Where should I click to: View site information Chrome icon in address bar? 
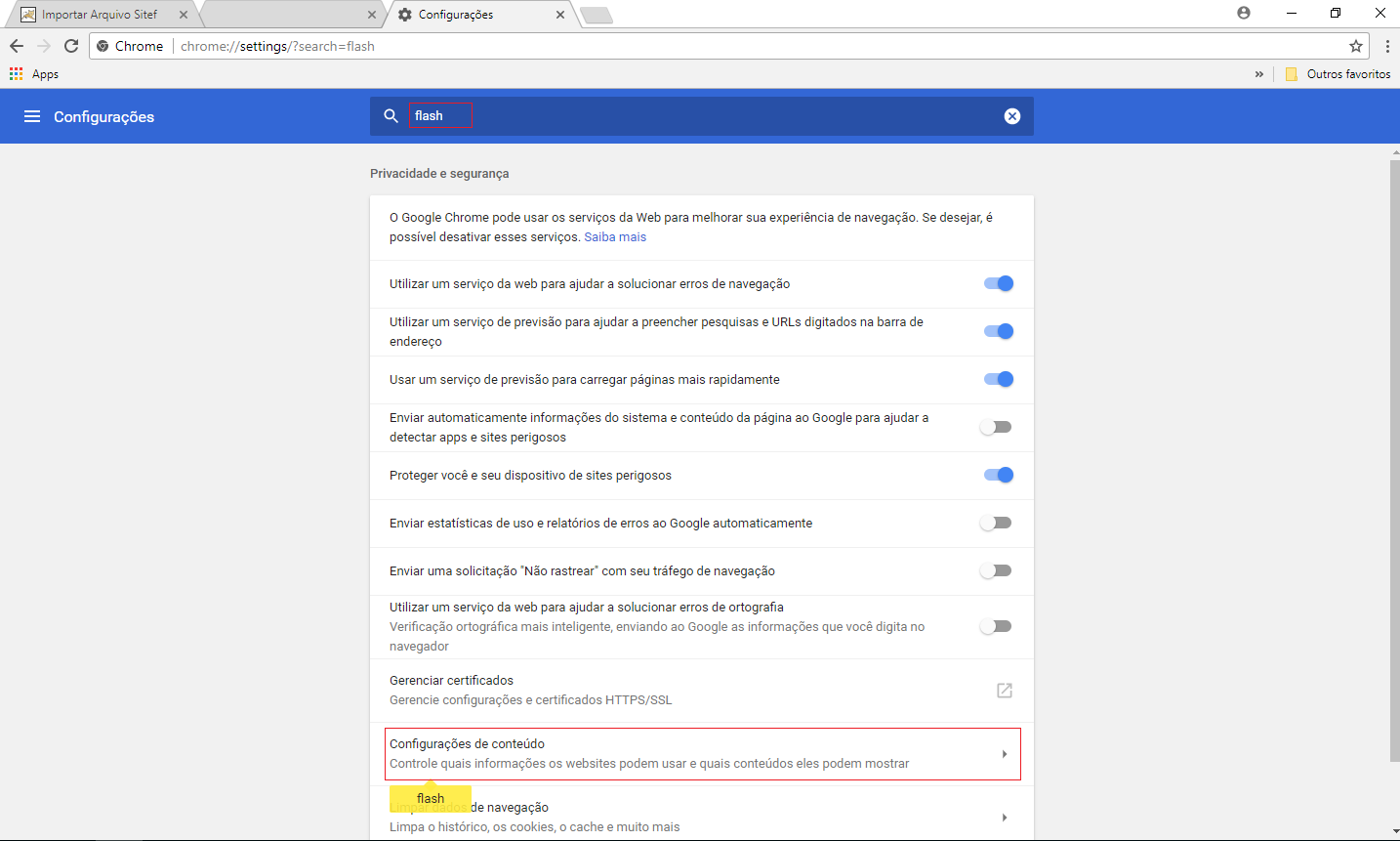tap(103, 46)
